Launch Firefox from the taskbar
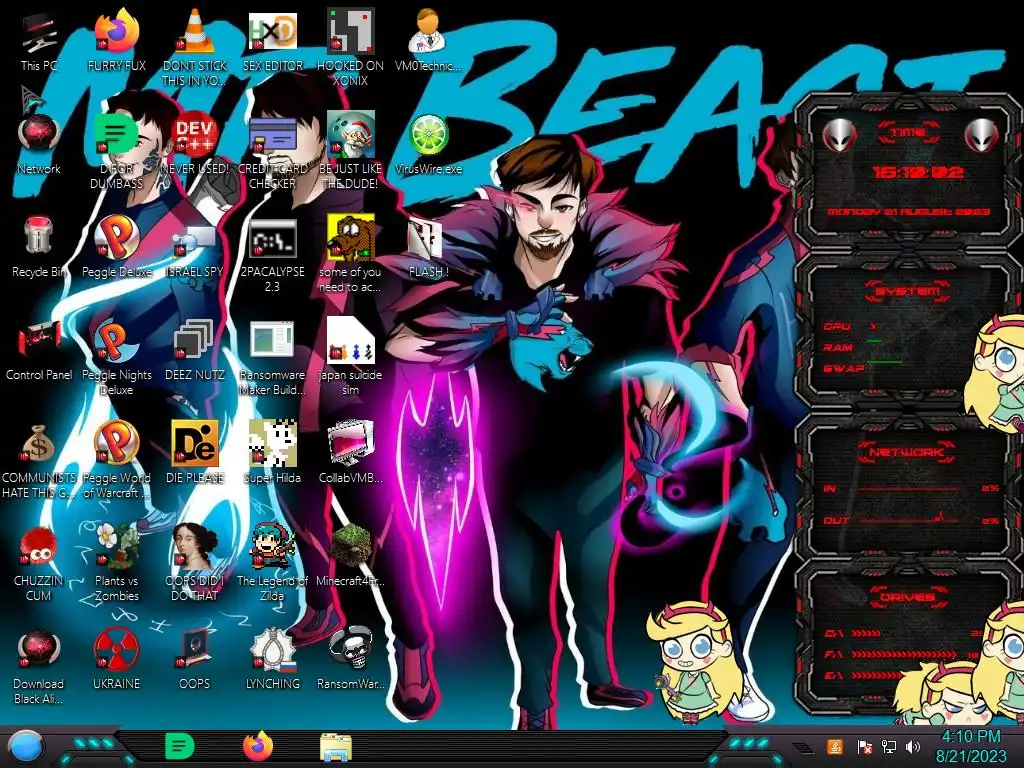The image size is (1024, 768). (258, 746)
